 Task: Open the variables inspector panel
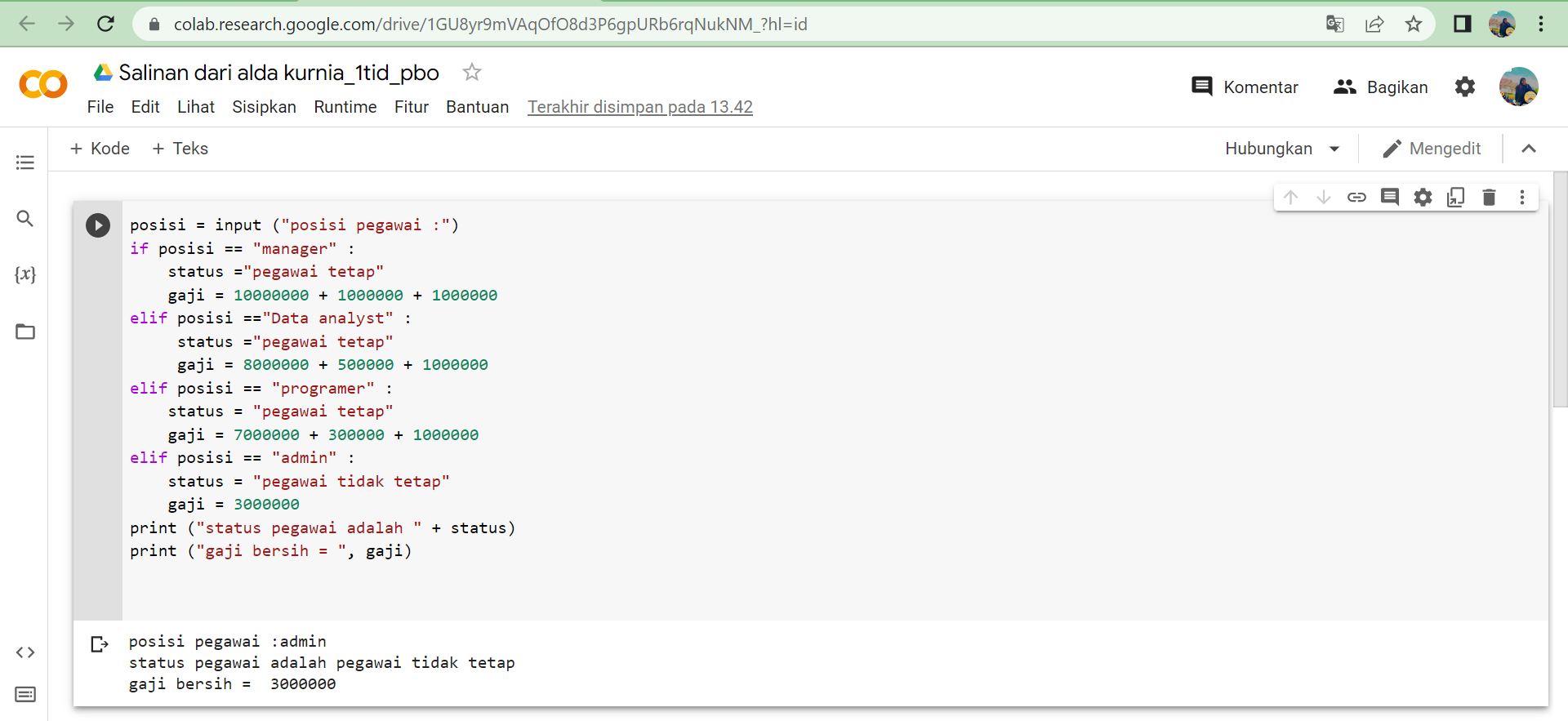[x=25, y=275]
